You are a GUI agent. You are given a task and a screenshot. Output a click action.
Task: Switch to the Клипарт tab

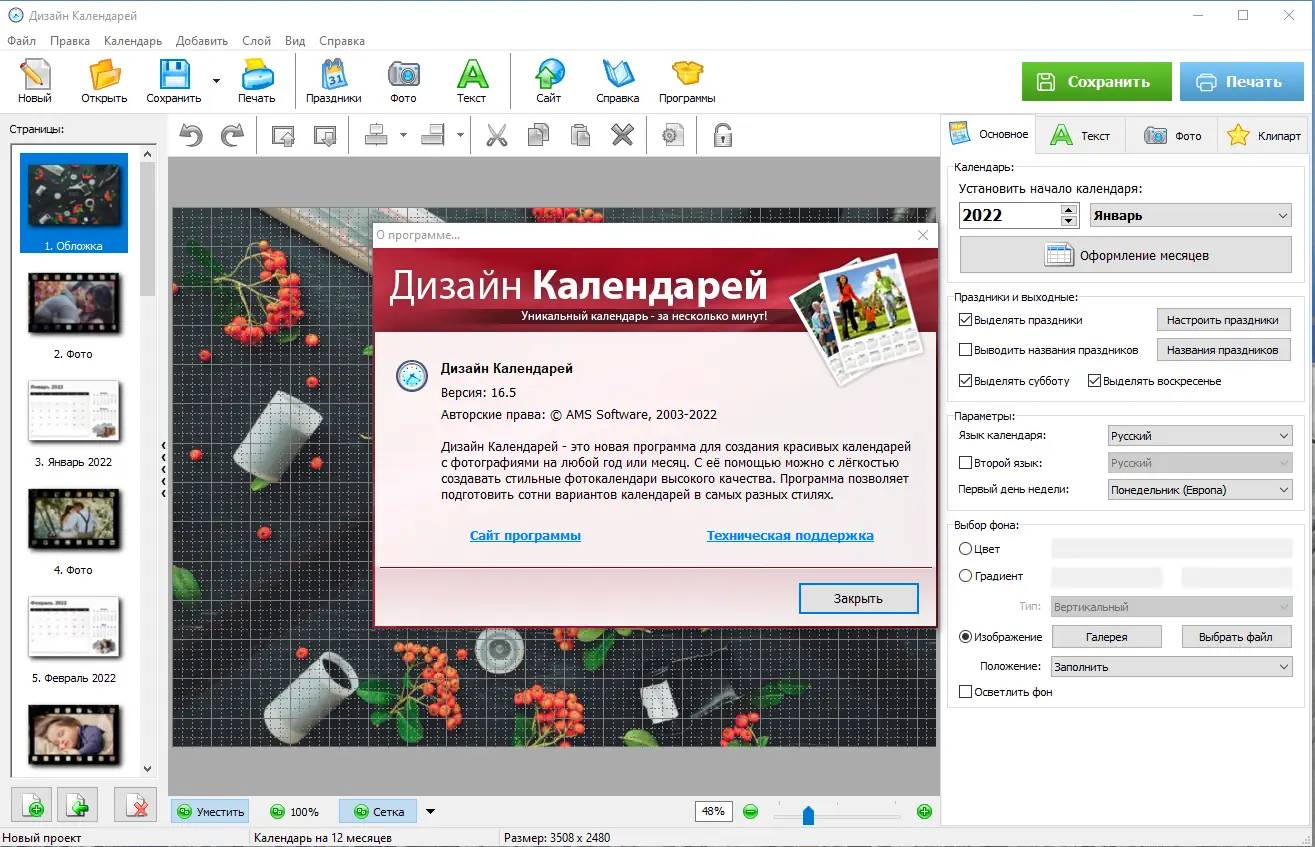click(1264, 135)
